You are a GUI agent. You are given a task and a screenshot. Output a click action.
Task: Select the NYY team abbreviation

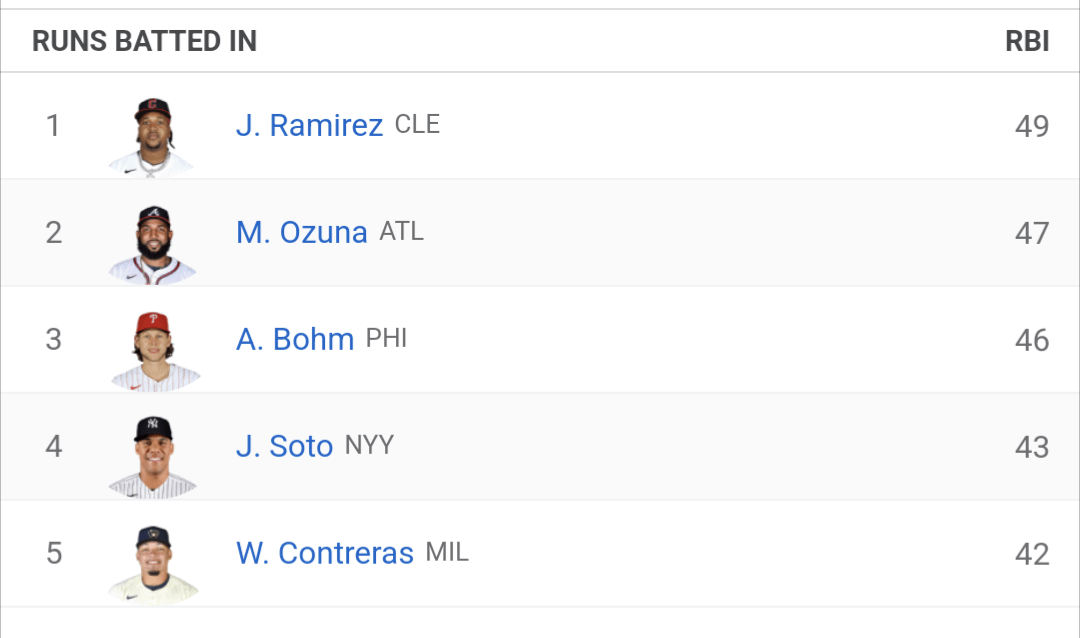[x=369, y=445]
